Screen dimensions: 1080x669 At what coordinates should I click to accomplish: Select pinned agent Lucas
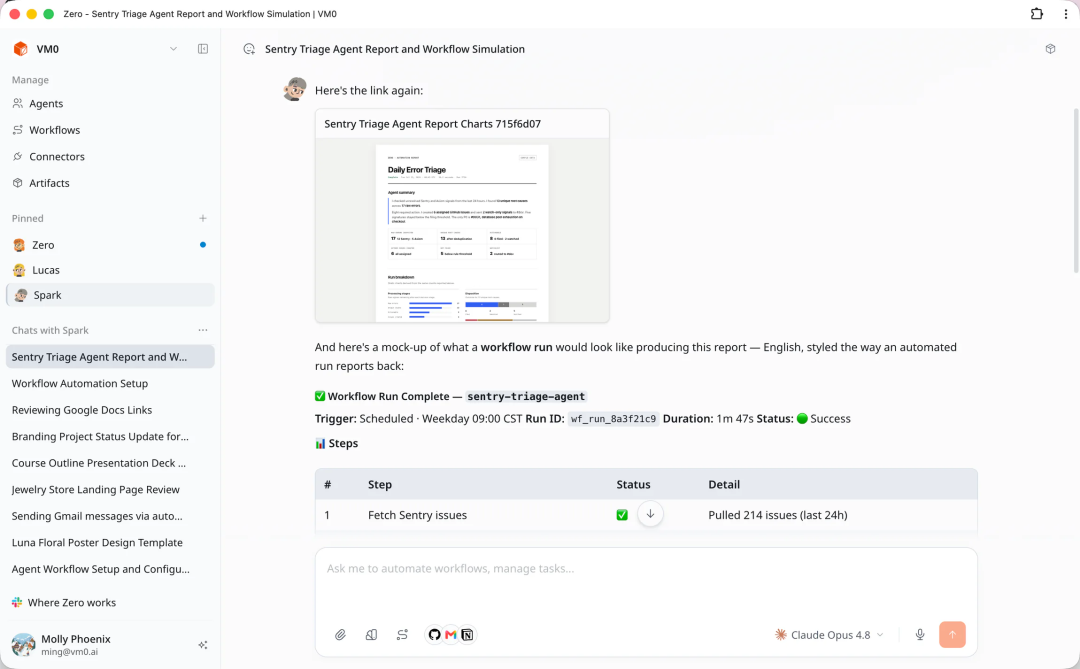pyautogui.click(x=110, y=270)
